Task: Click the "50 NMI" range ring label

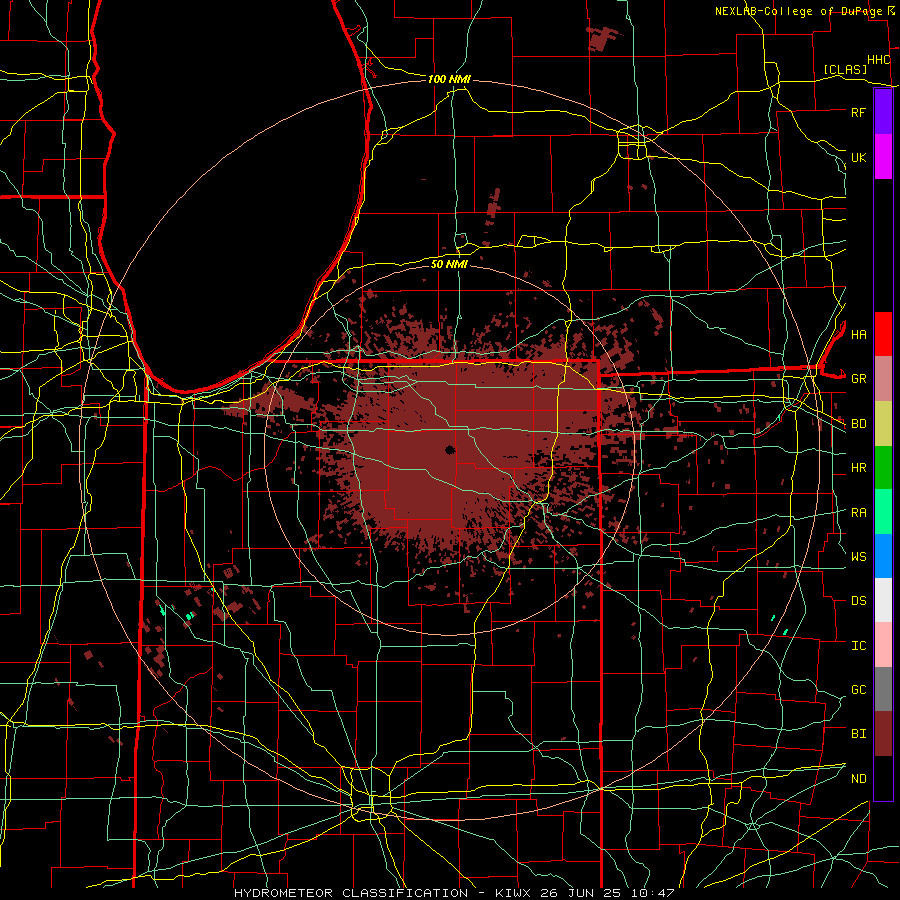Action: point(449,264)
